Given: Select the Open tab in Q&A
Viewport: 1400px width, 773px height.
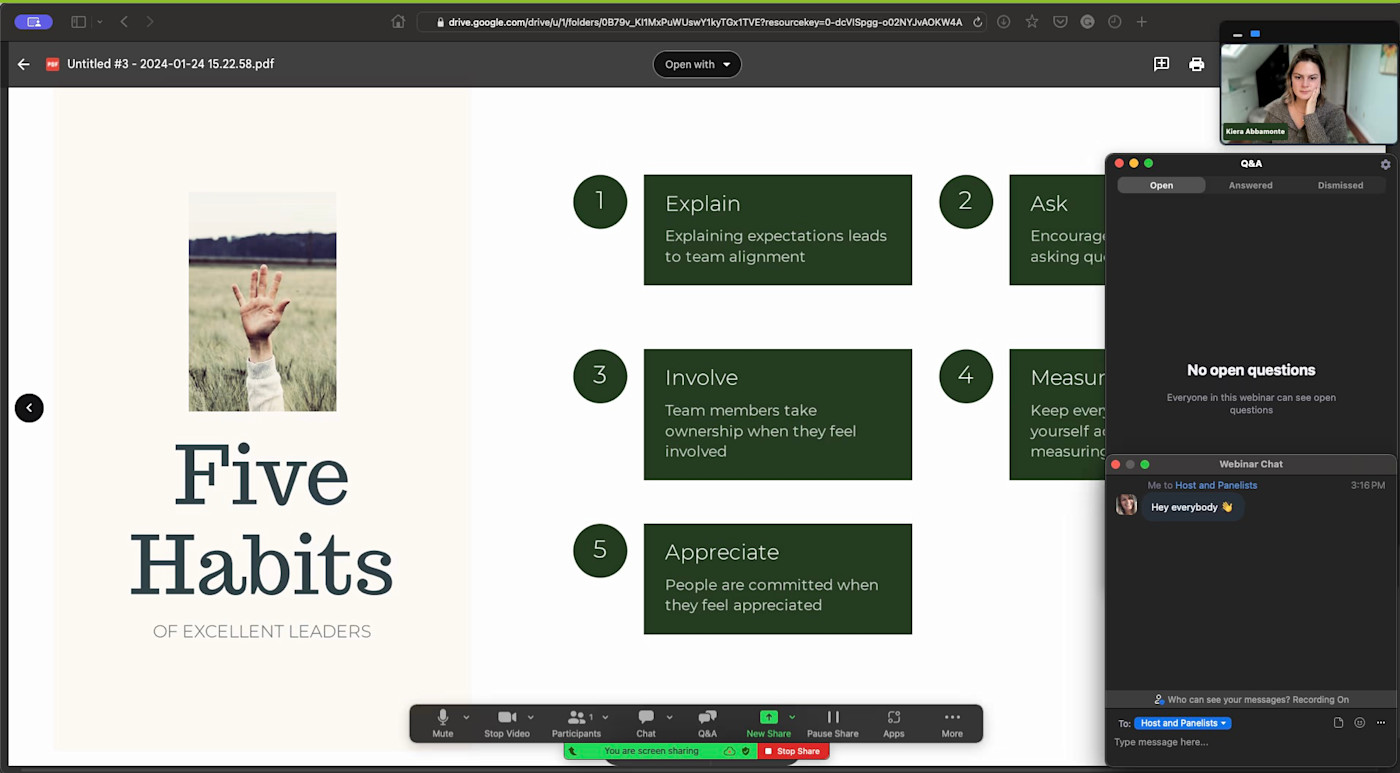Looking at the screenshot, I should click(x=1161, y=185).
